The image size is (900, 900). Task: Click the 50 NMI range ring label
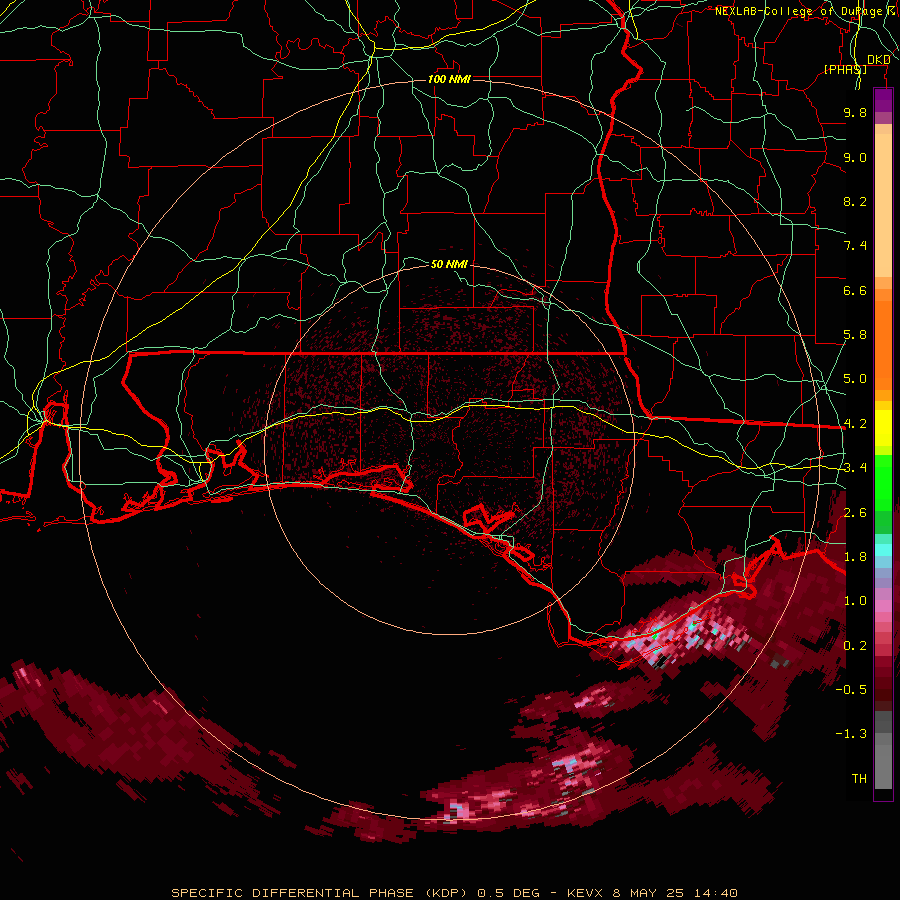tap(449, 264)
